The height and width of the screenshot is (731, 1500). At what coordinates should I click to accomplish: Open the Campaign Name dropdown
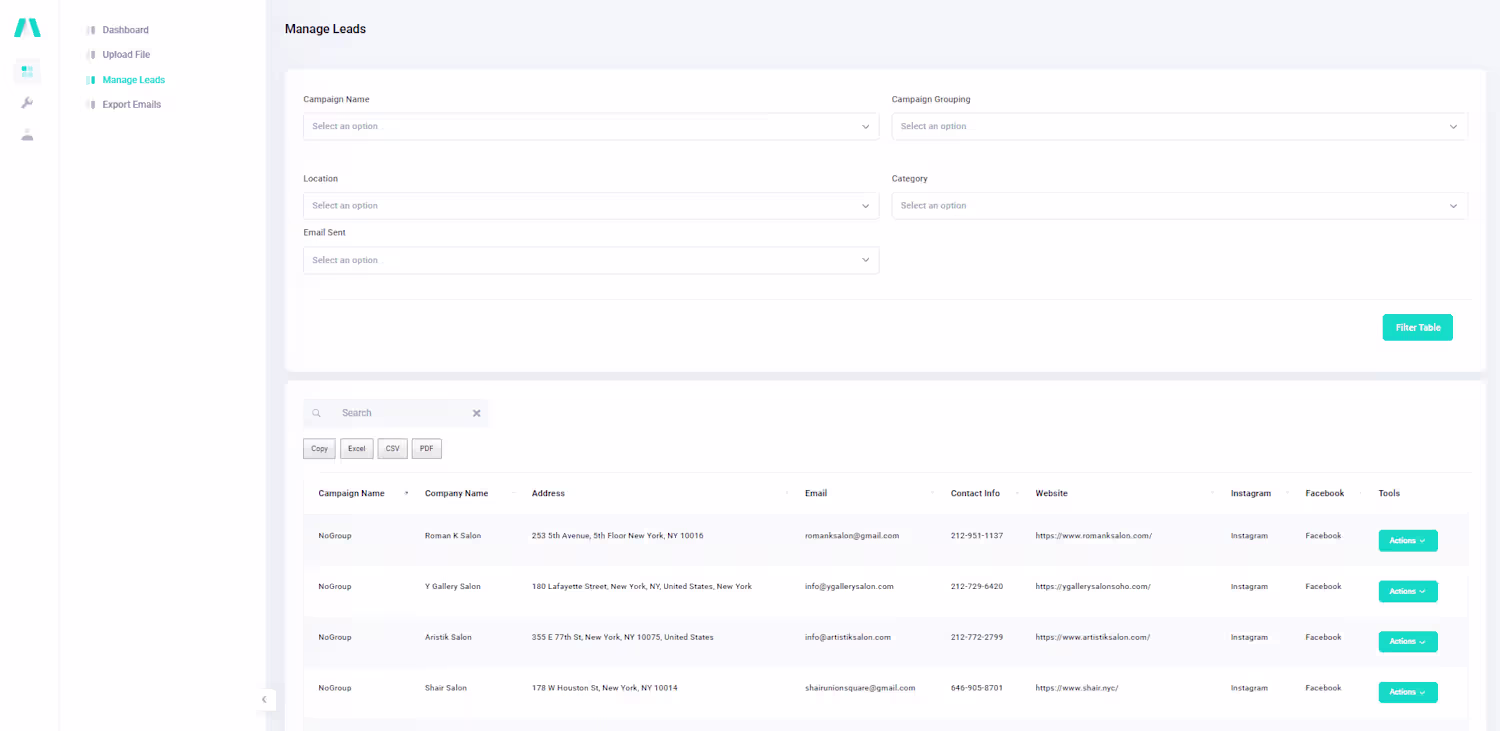point(591,127)
